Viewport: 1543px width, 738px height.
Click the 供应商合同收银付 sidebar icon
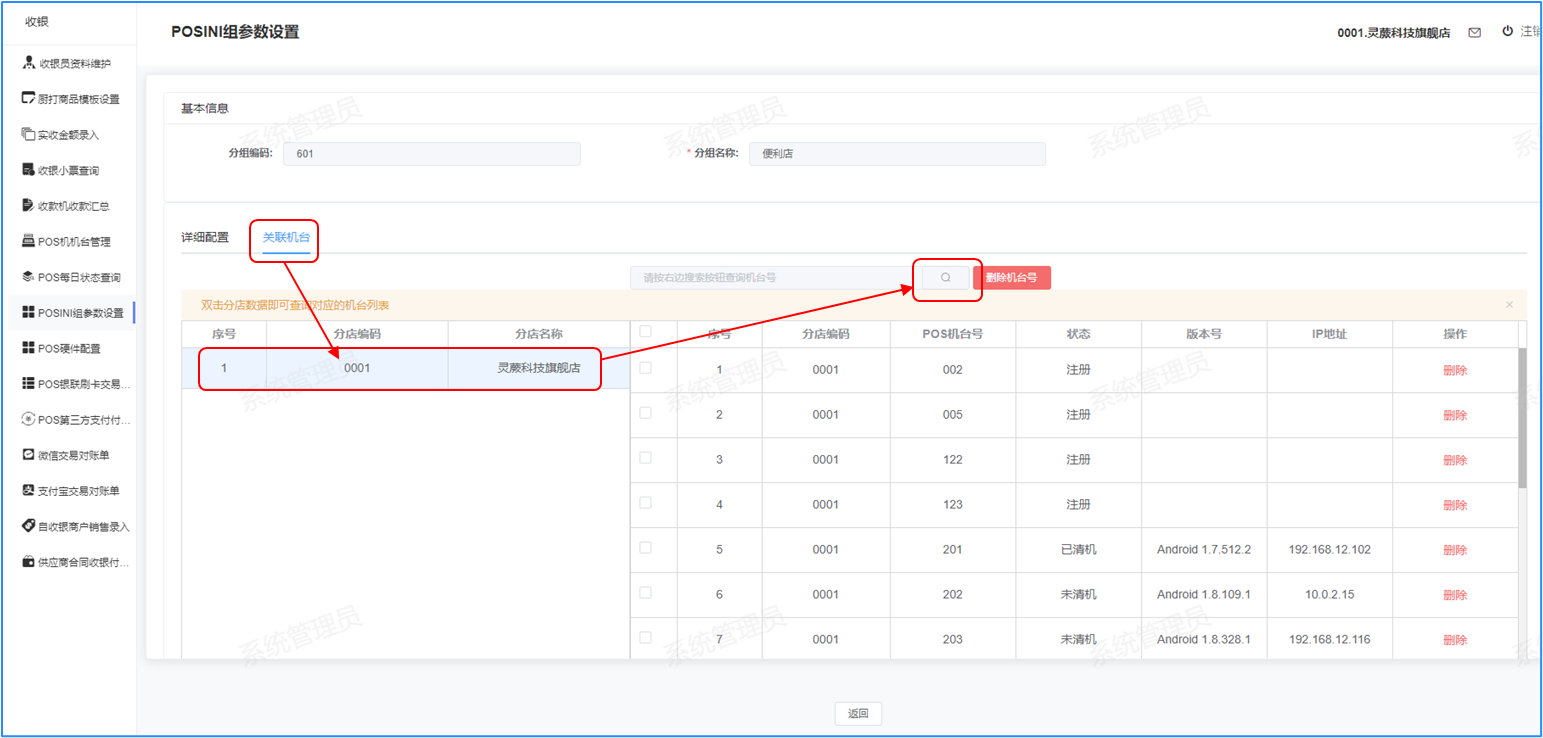[29, 561]
